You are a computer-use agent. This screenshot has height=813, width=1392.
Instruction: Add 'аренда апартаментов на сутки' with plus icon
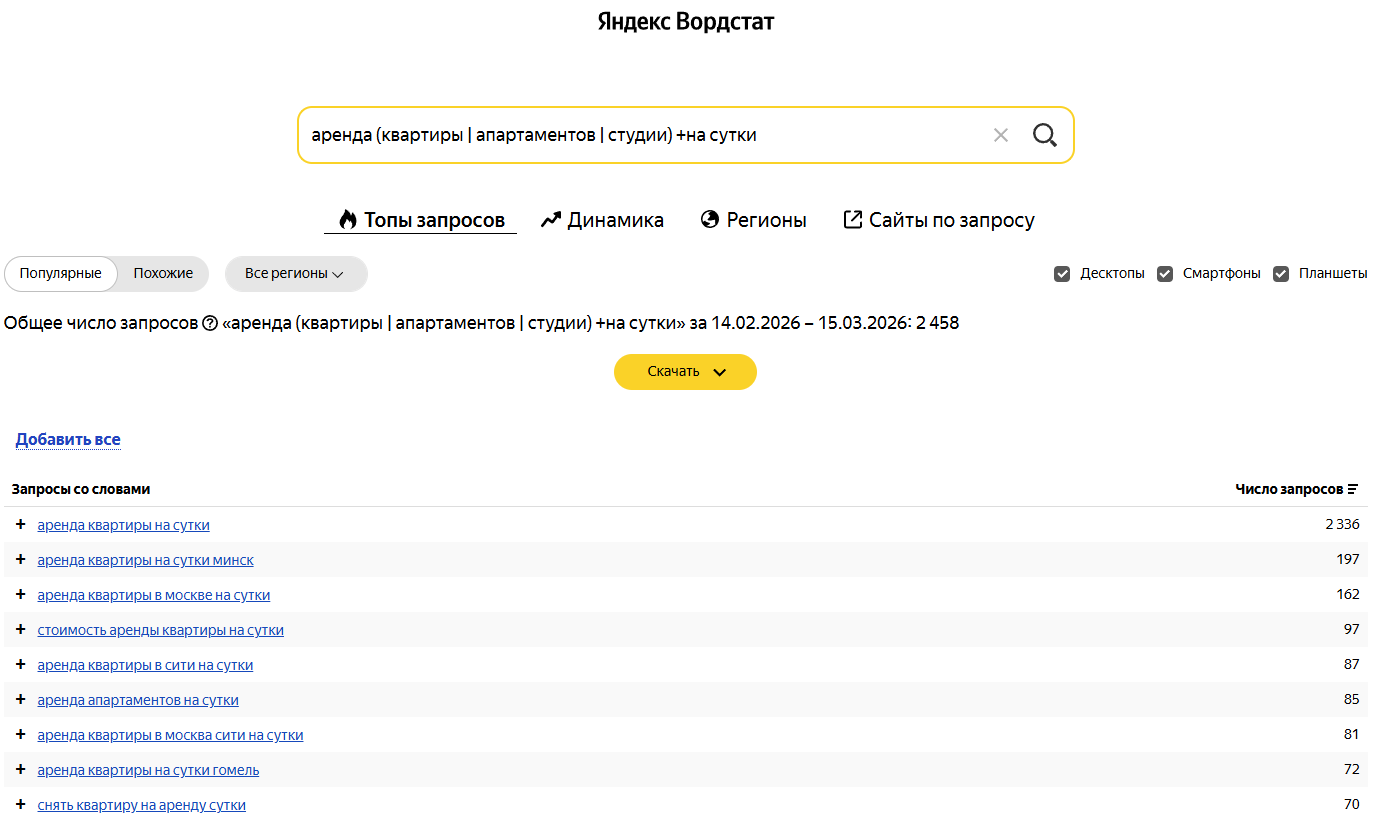pos(20,699)
